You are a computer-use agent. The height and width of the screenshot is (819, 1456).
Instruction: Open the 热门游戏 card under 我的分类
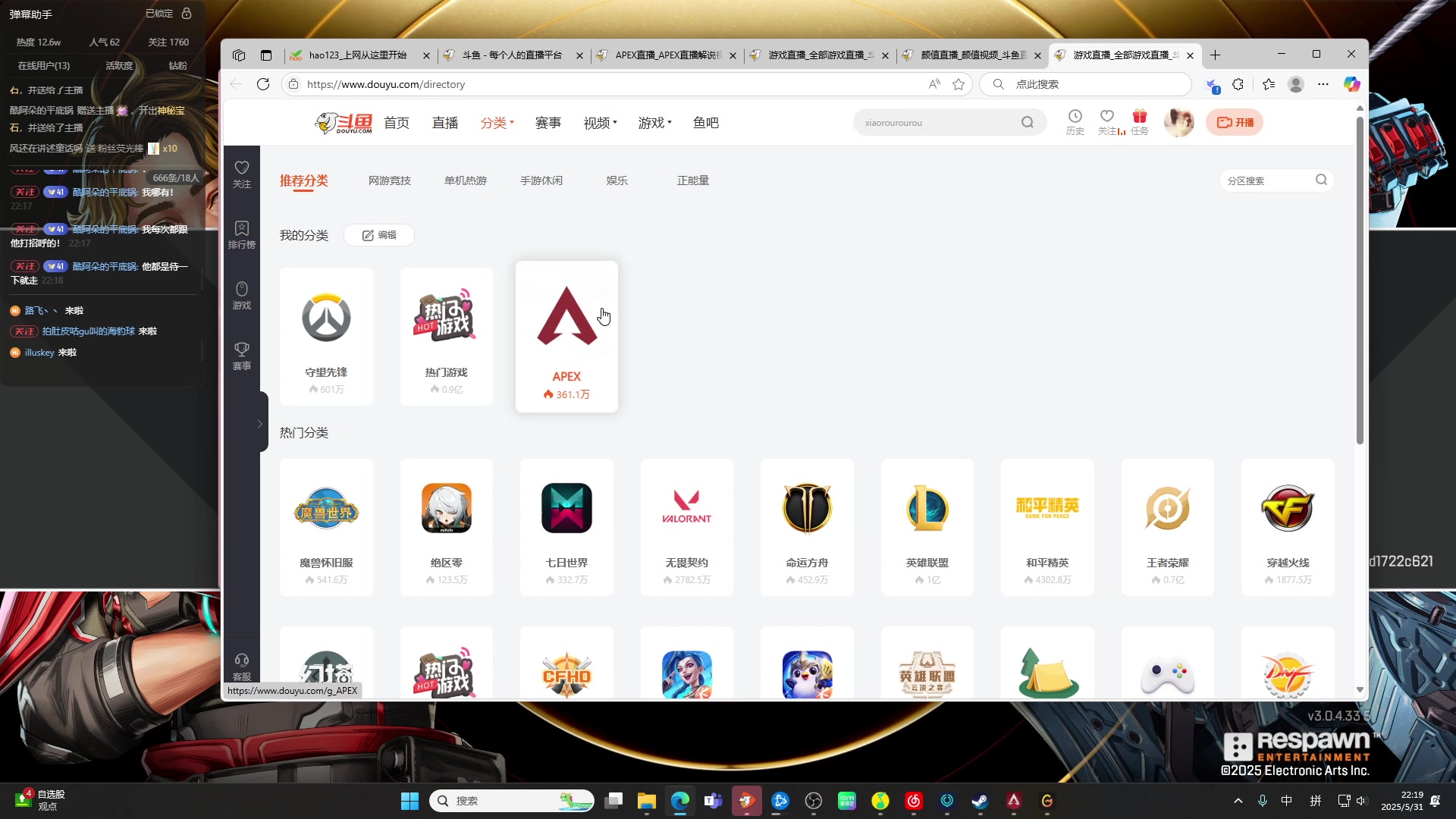point(447,336)
